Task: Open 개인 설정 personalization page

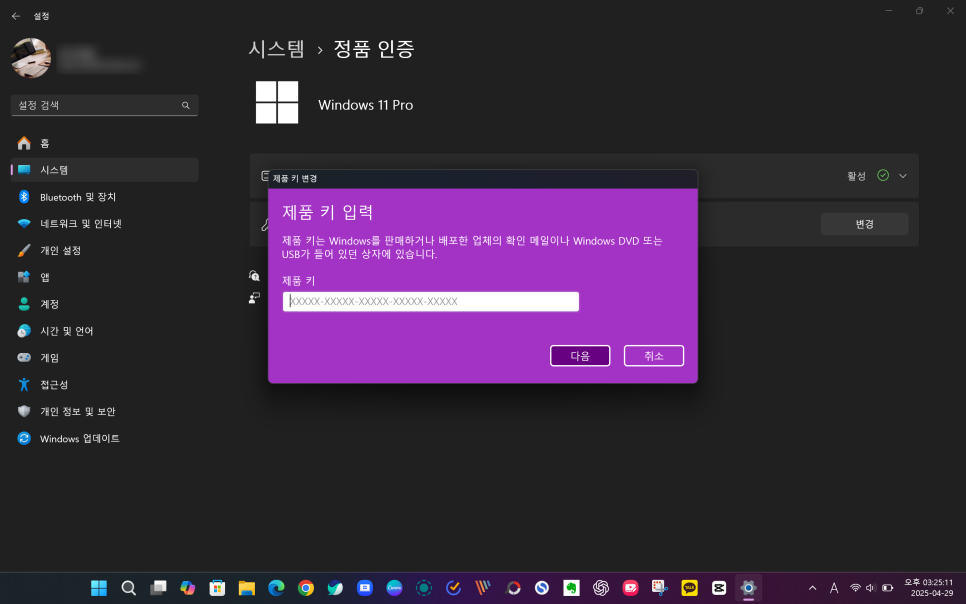Action: [x=104, y=250]
